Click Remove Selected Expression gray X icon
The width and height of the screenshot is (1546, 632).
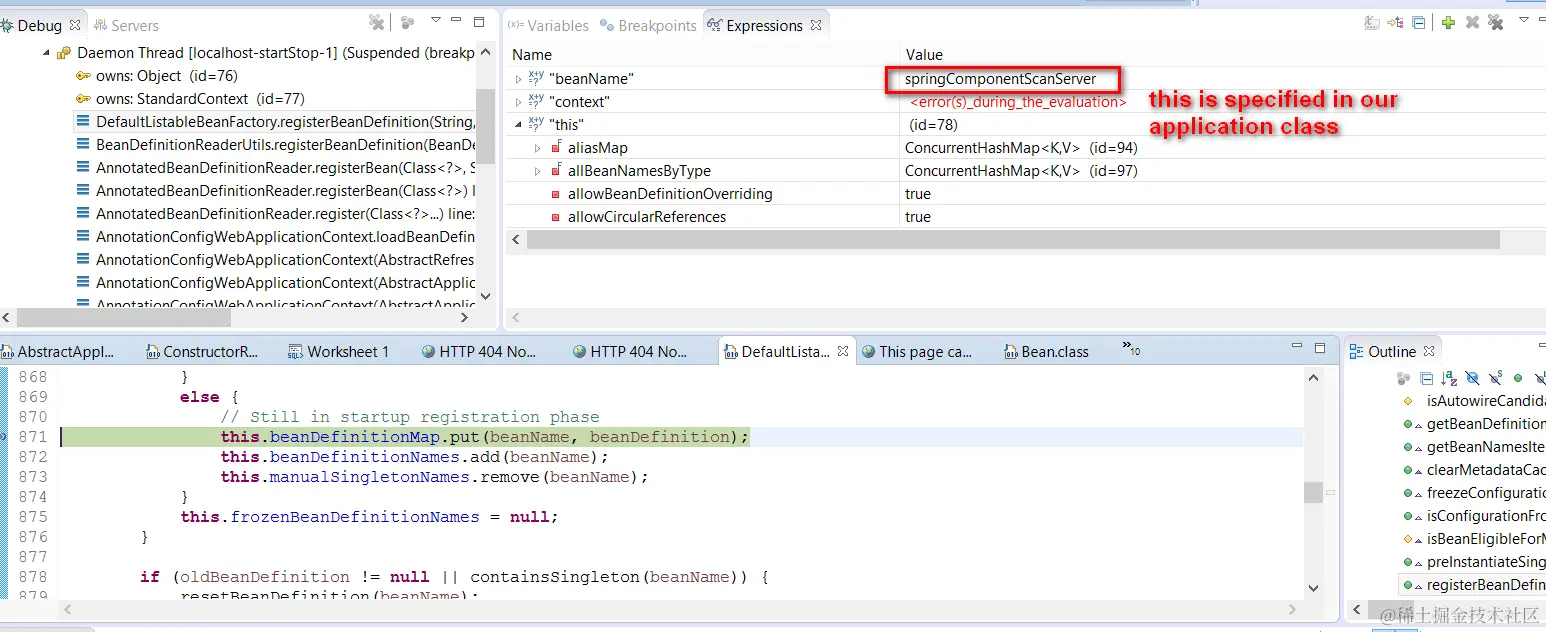(1471, 22)
